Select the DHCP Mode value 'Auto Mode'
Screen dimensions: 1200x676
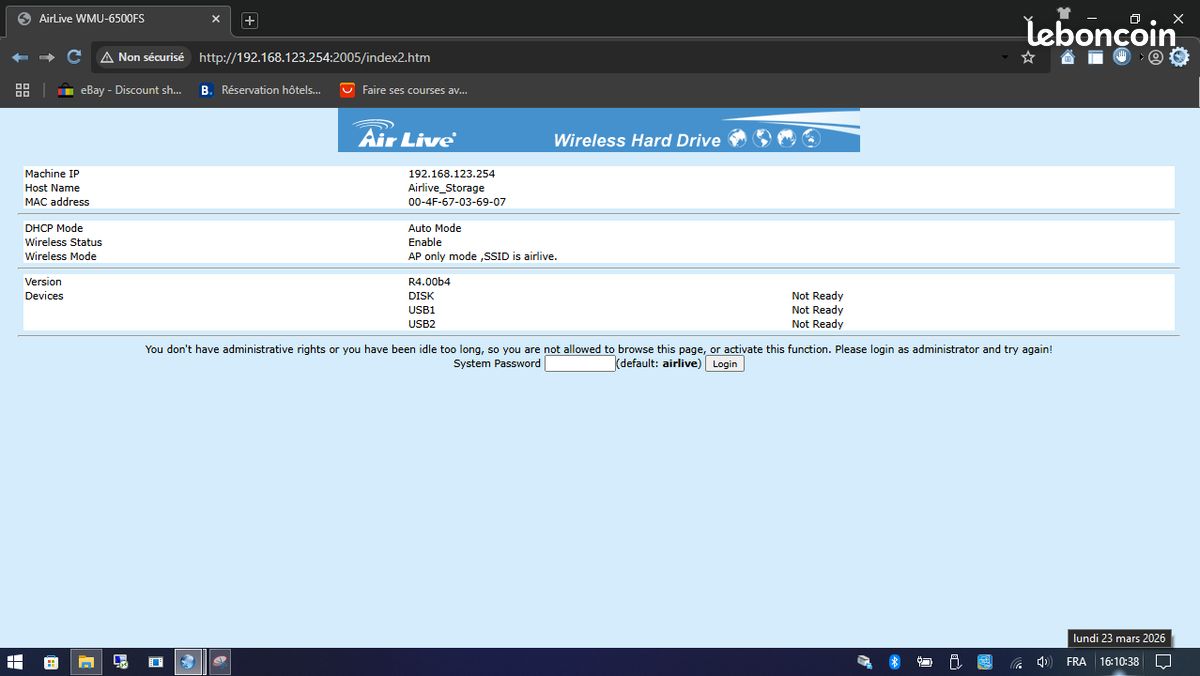click(434, 228)
